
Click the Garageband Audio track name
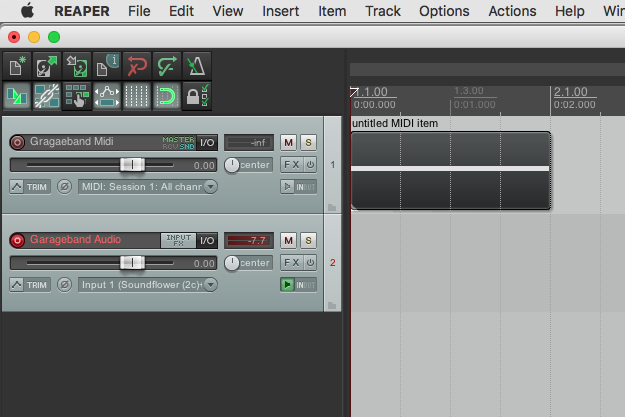75,240
